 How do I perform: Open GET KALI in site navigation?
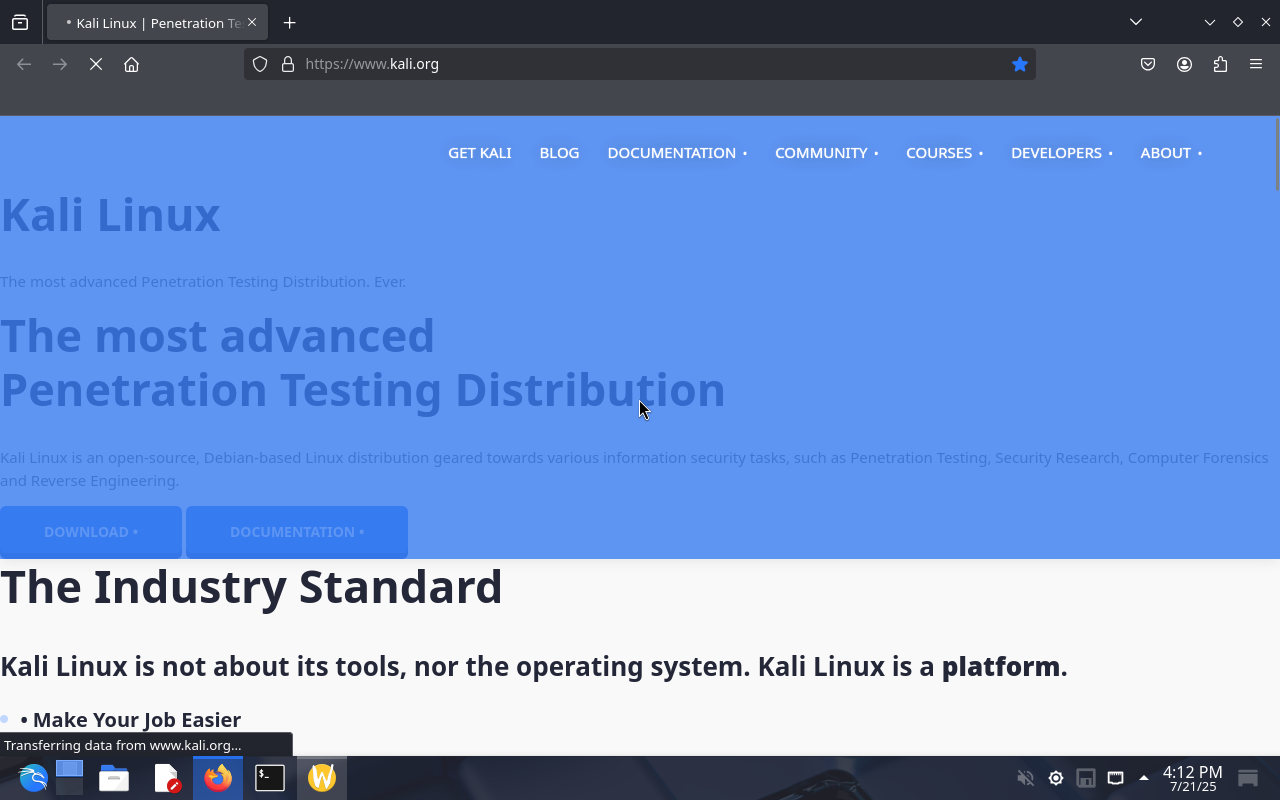point(479,153)
